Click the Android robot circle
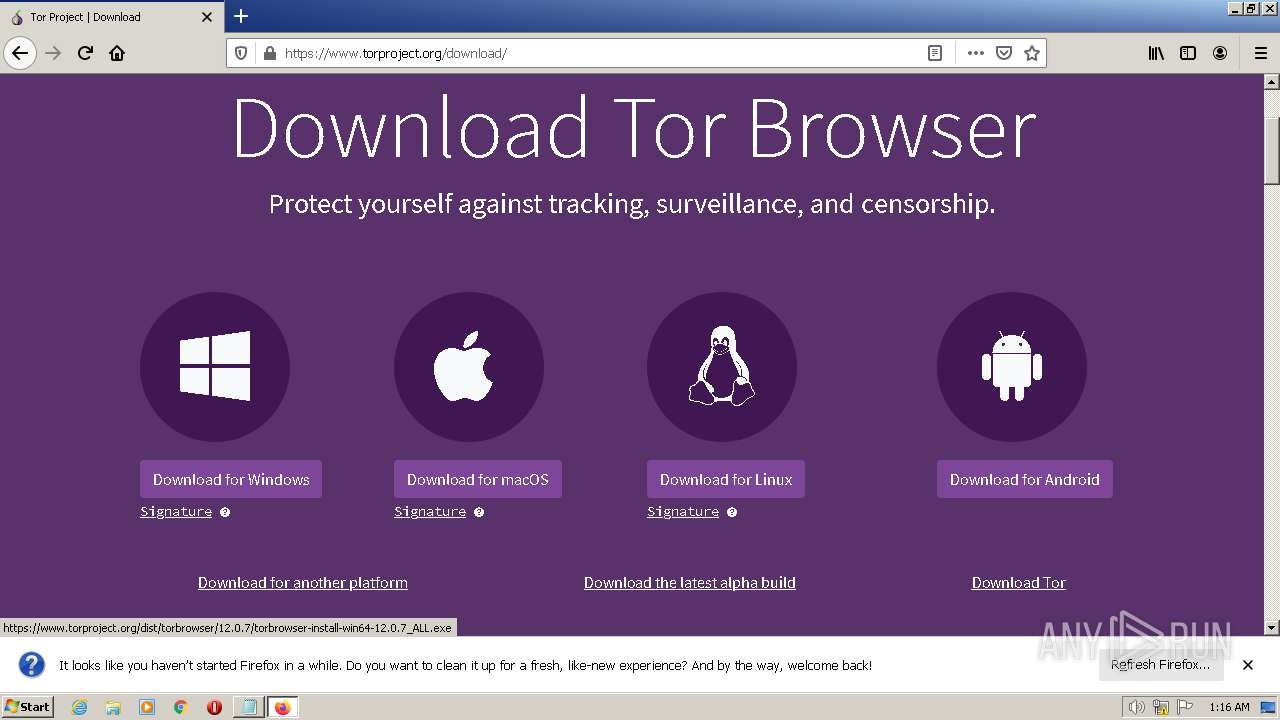Screen dimensions: 1280x720 [1012, 367]
